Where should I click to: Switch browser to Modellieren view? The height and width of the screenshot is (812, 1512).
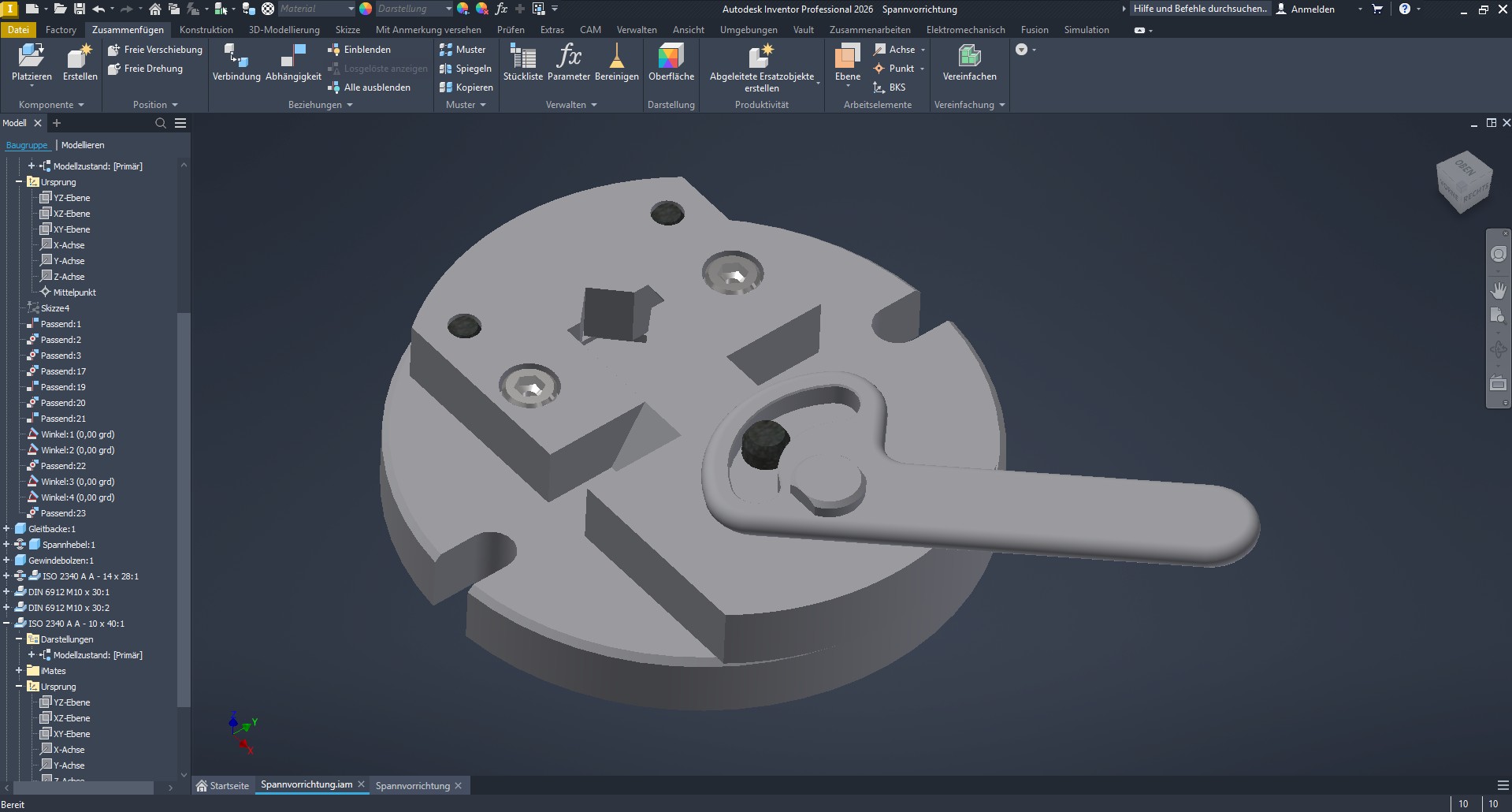(x=83, y=145)
